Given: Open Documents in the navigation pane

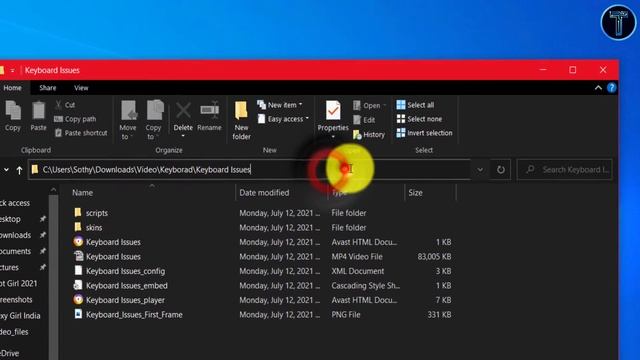Looking at the screenshot, I should coord(16,251).
